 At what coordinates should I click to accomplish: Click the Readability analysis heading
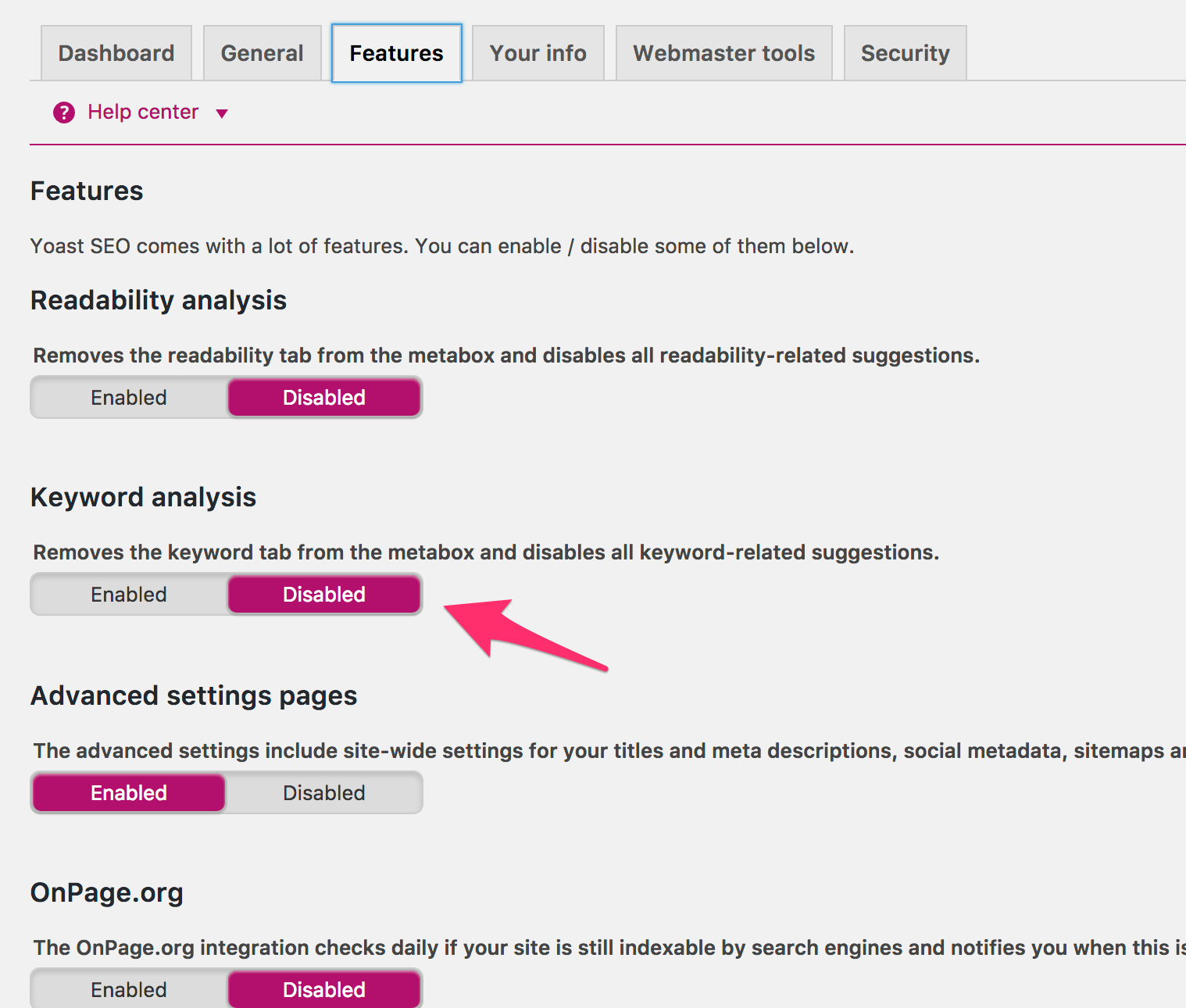(159, 301)
